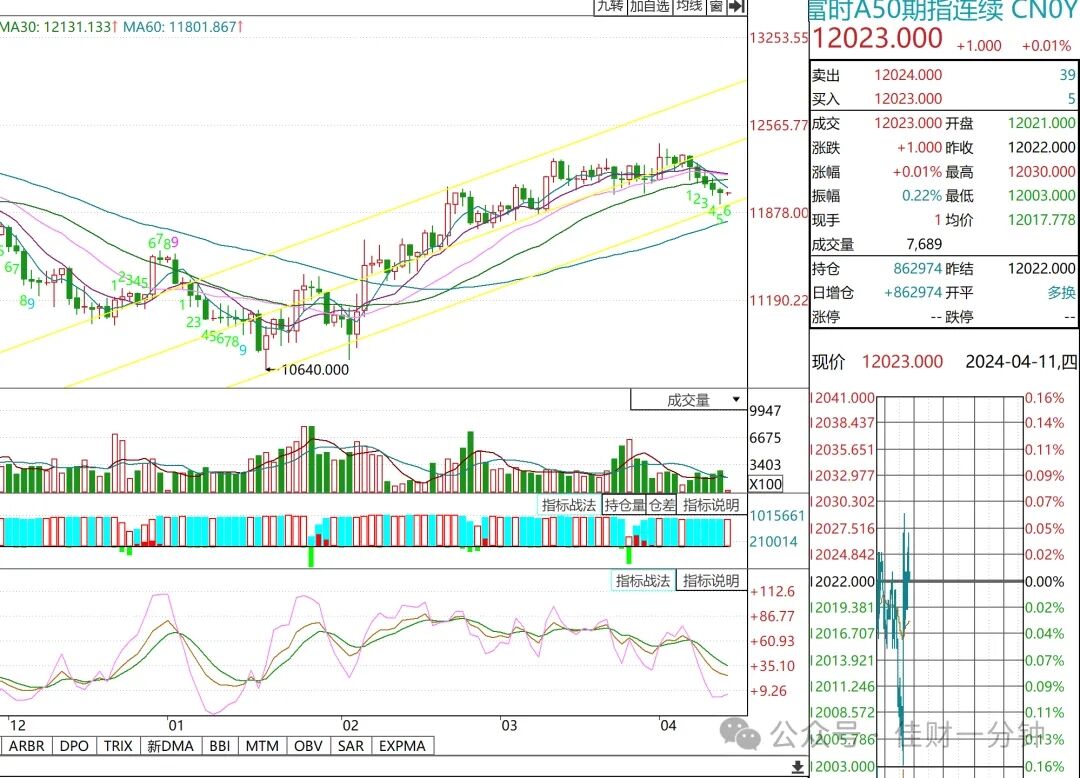Click the 窗 window toolbar button
The width and height of the screenshot is (1080, 778).
click(716, 6)
